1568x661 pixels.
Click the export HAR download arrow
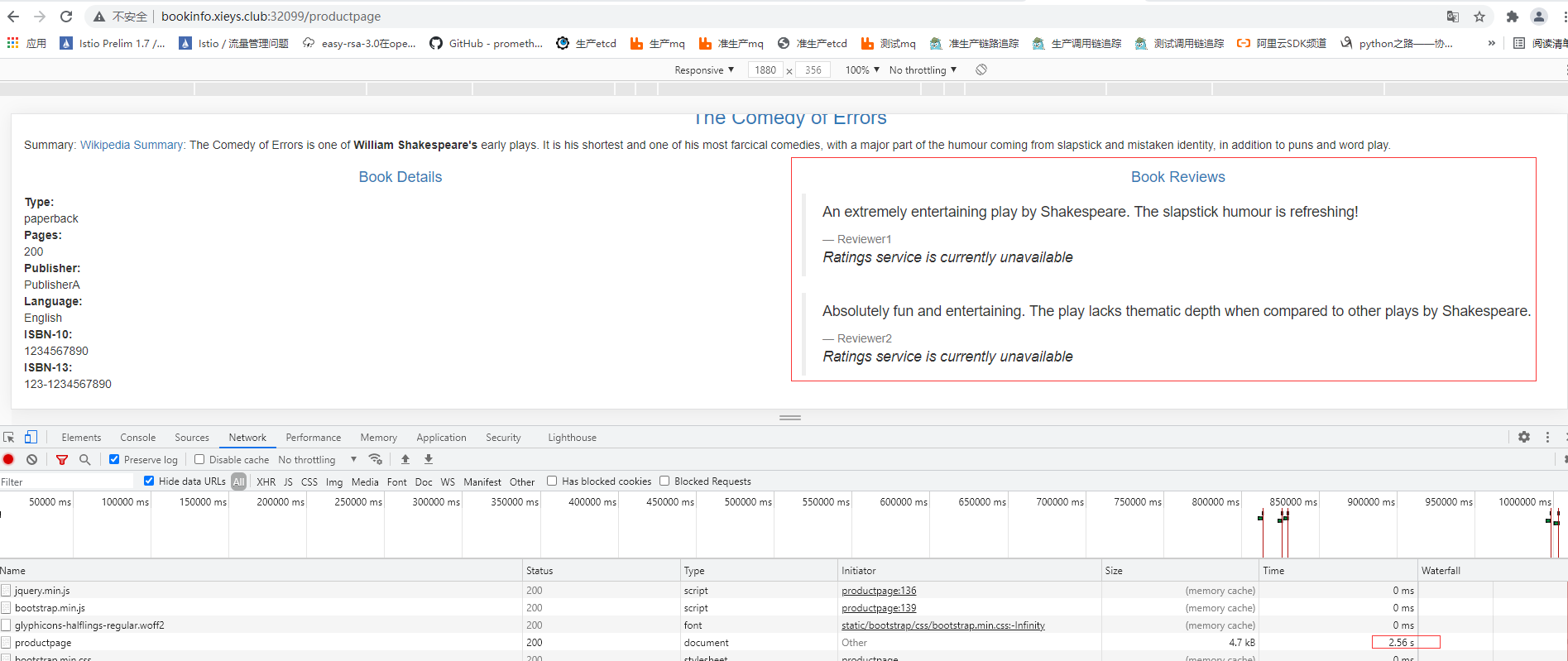(x=429, y=459)
